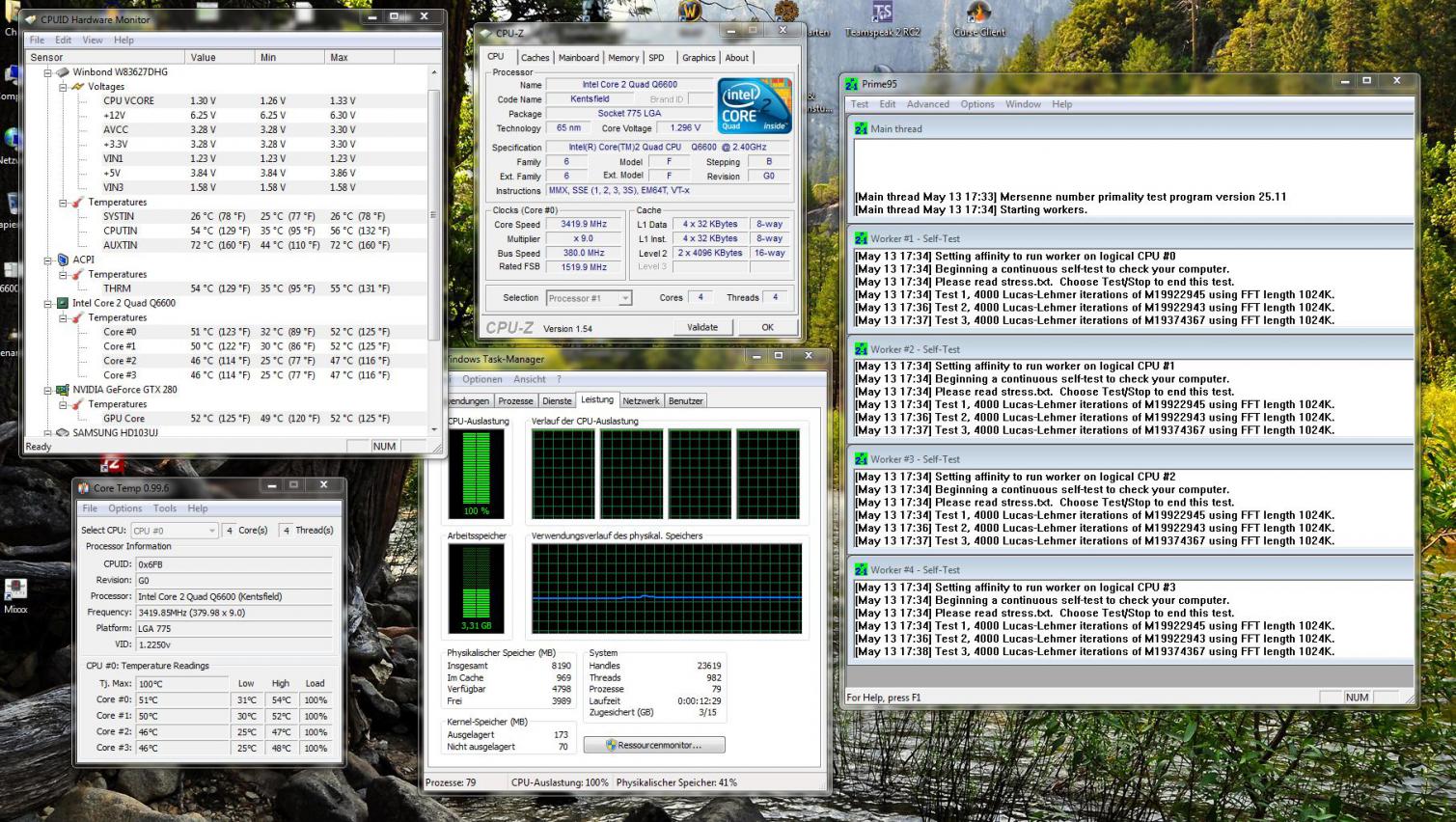
Task: Click the Prime95 title bar icon
Action: (x=851, y=84)
